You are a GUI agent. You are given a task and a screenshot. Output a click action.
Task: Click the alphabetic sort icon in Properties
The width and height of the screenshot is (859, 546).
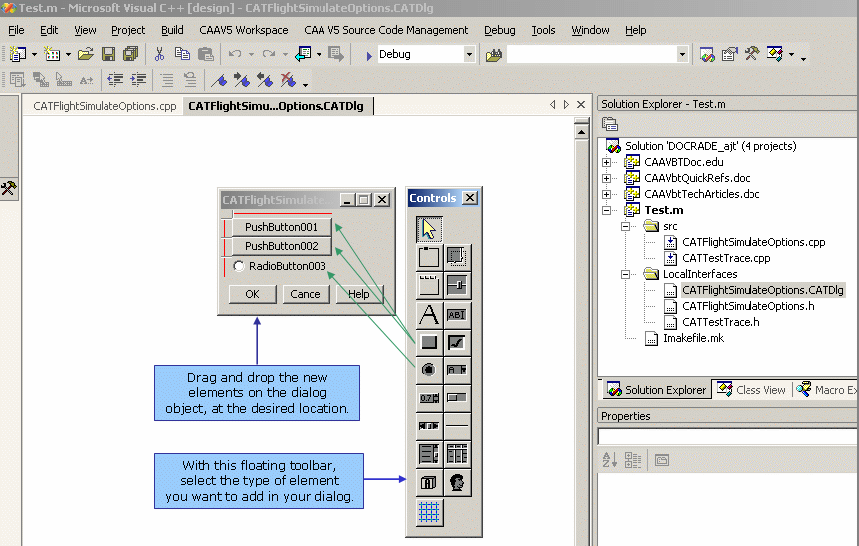pyautogui.click(x=610, y=460)
